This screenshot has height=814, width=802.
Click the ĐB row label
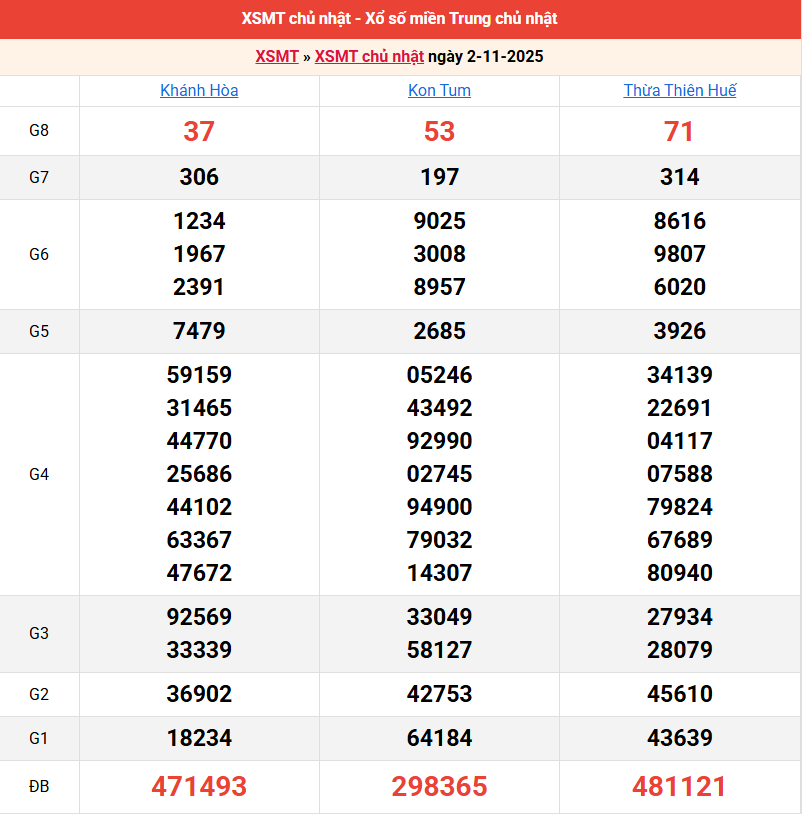(x=39, y=787)
